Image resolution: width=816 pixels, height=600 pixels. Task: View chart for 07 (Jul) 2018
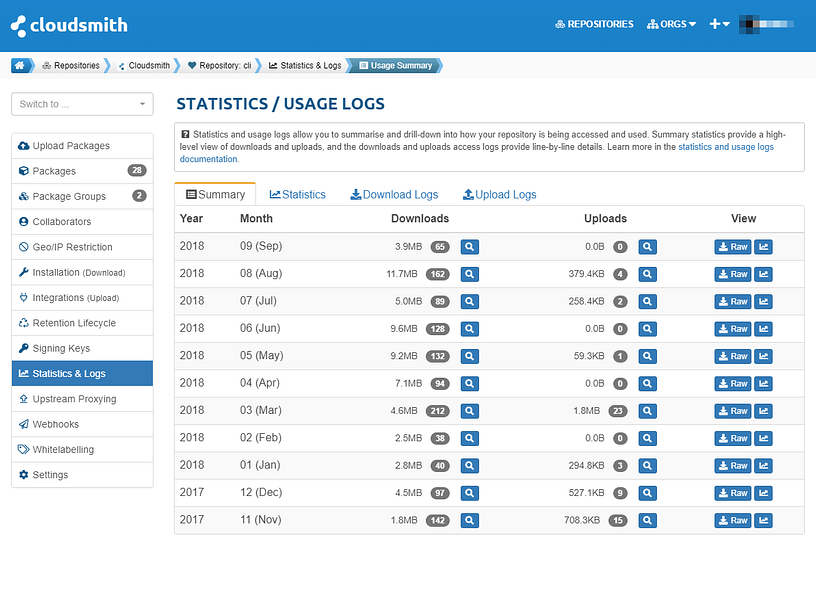tap(763, 301)
